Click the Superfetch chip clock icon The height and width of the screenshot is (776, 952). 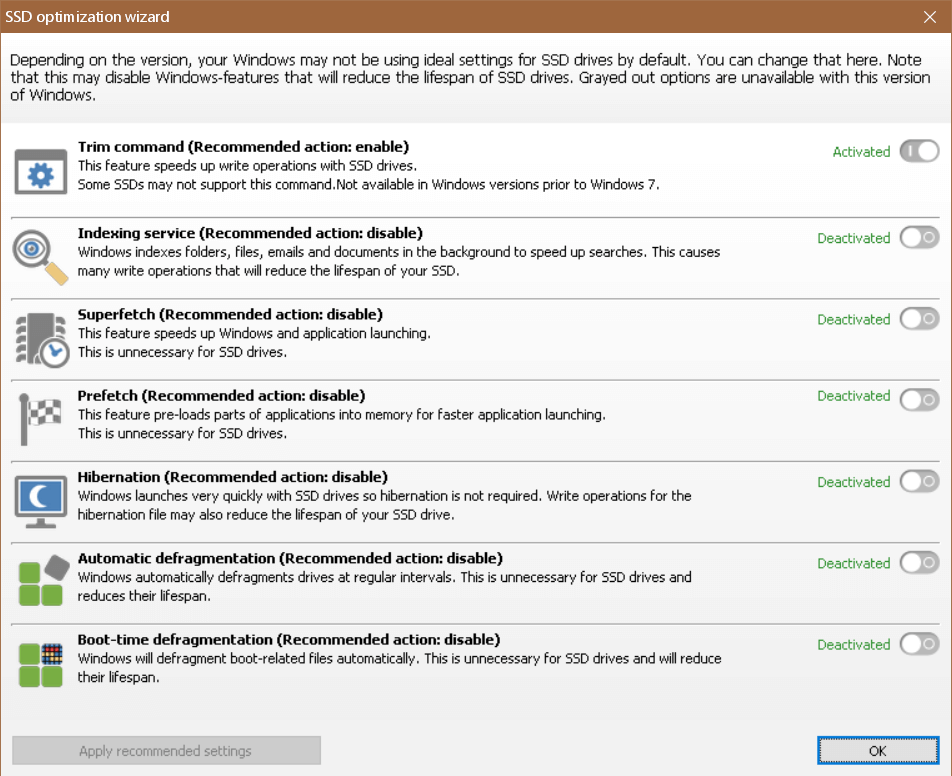pyautogui.click(x=41, y=340)
